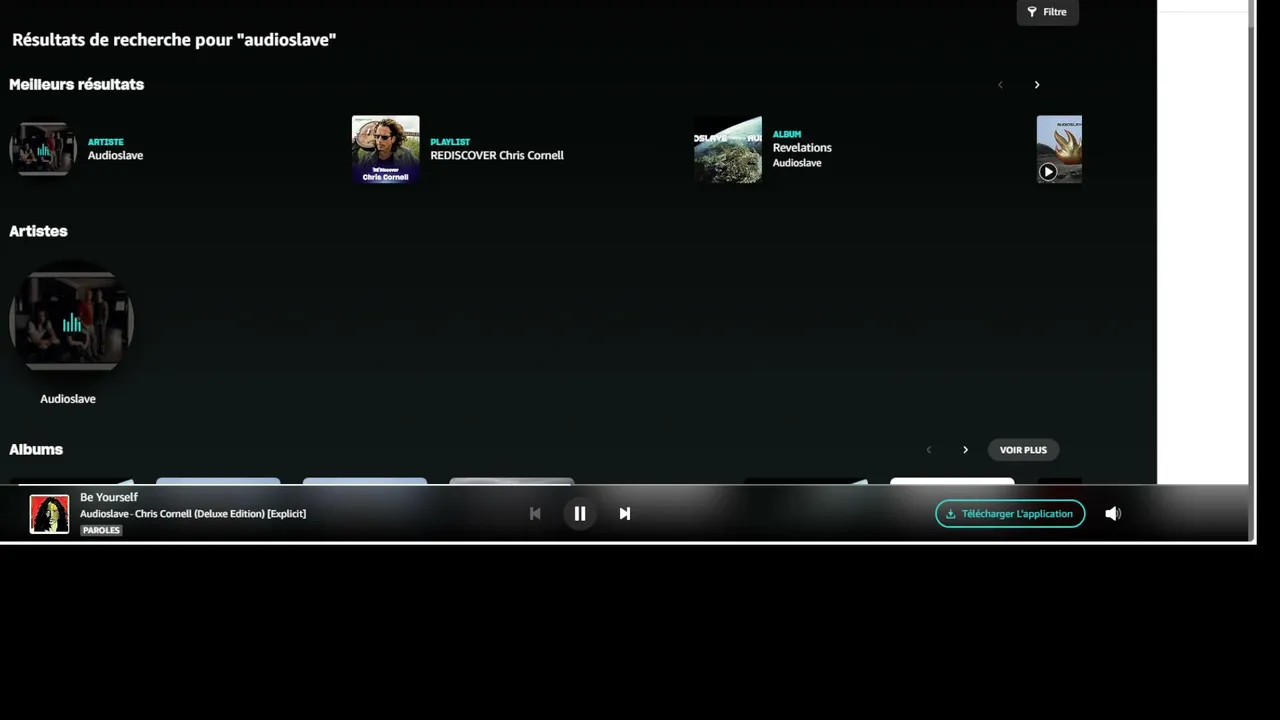Show next Meilleurs résultats items

pyautogui.click(x=1037, y=85)
